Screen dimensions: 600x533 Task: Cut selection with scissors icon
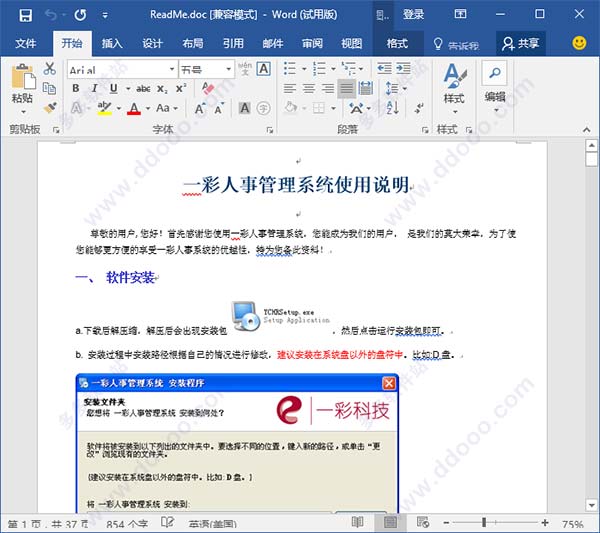tap(49, 69)
